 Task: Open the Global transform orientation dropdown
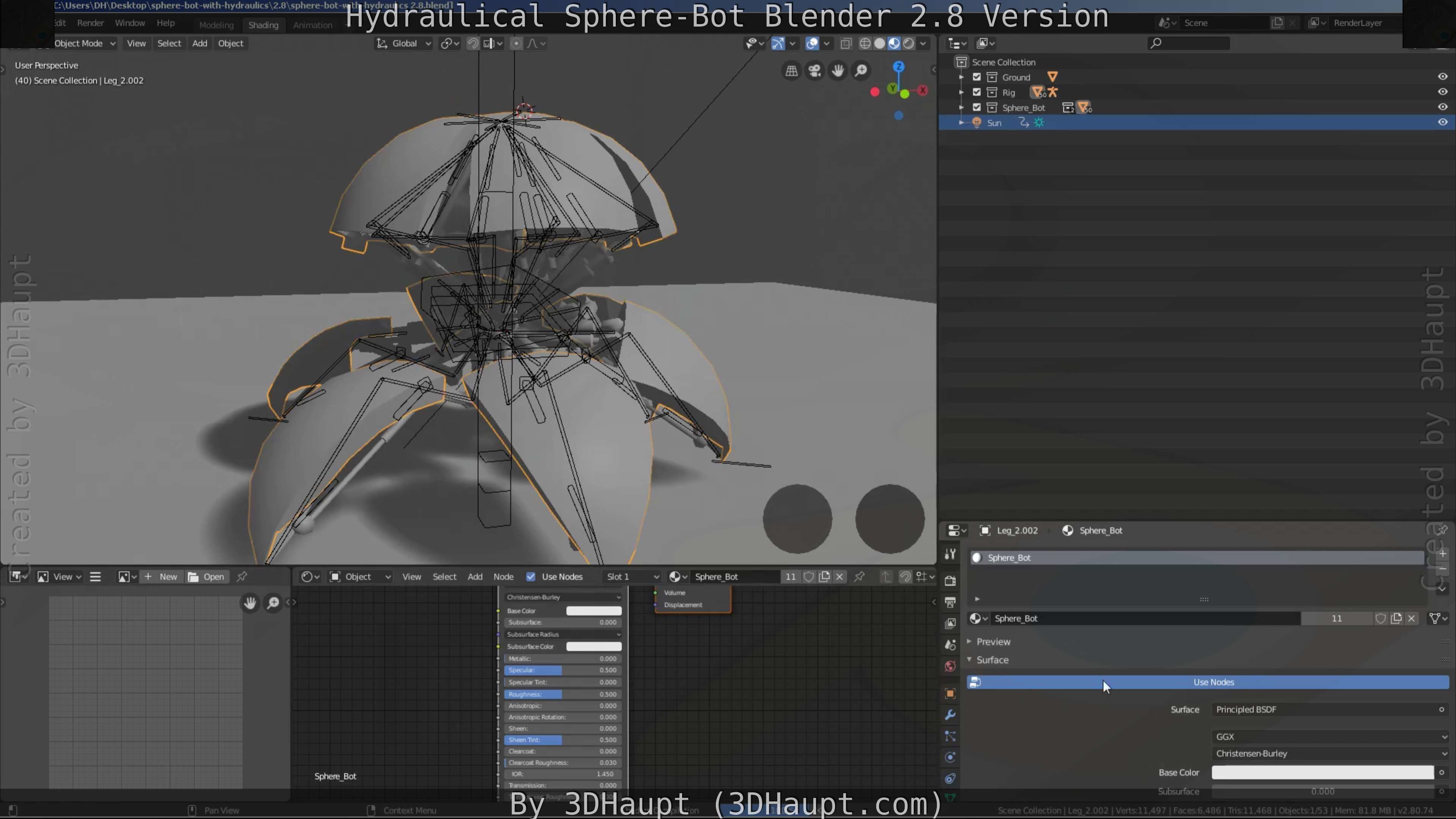click(x=404, y=44)
